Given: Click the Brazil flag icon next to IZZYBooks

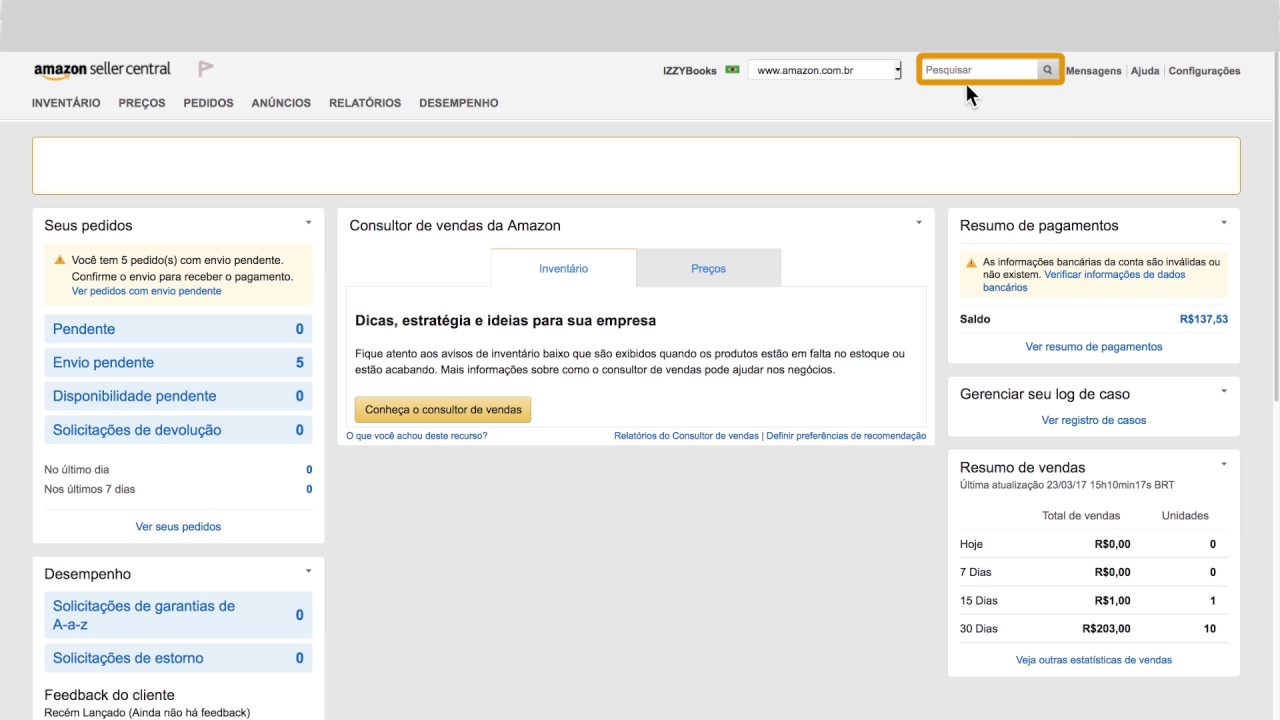Looking at the screenshot, I should (732, 70).
